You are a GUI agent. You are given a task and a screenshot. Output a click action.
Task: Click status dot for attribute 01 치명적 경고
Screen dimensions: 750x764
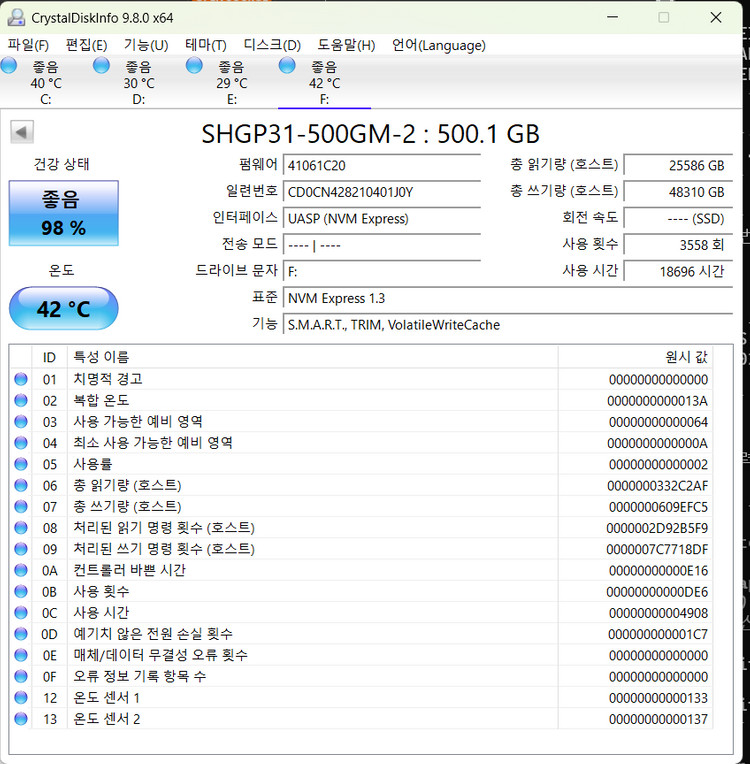pyautogui.click(x=21, y=379)
